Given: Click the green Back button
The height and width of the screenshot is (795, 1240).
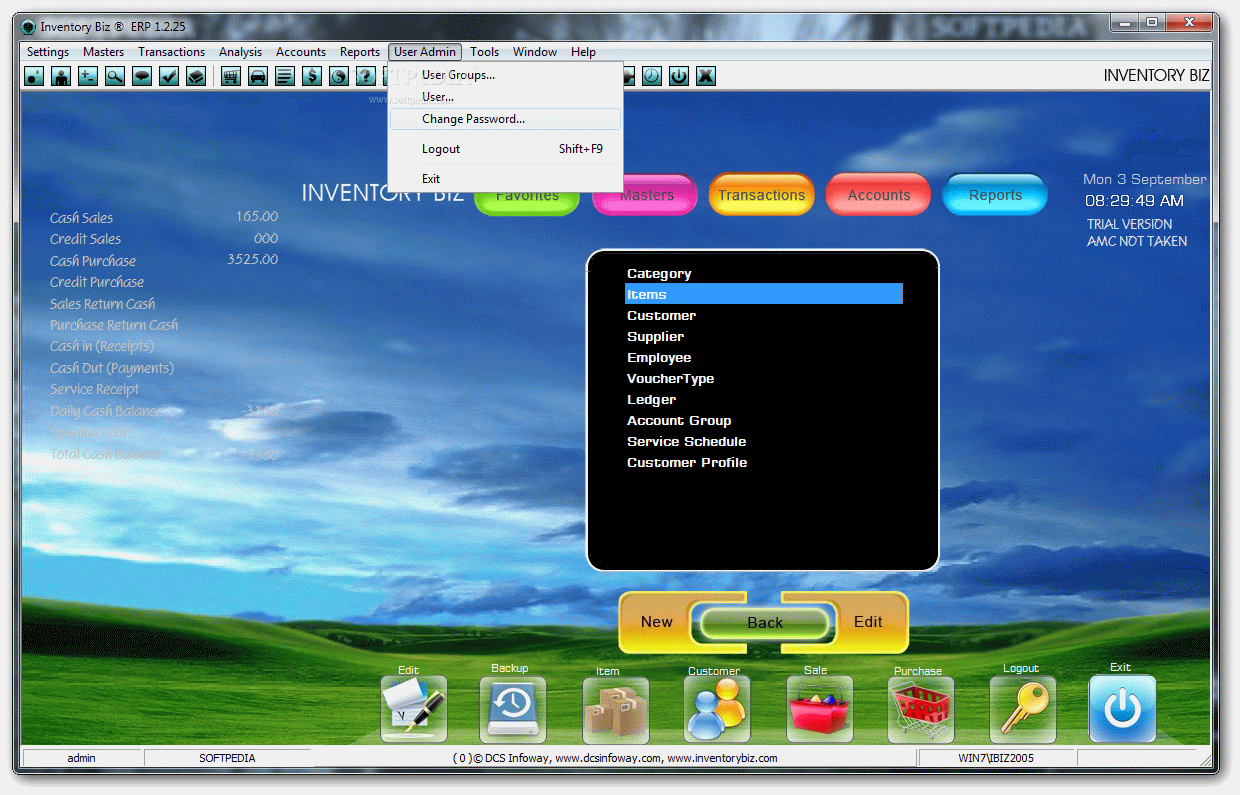Looking at the screenshot, I should 765,623.
